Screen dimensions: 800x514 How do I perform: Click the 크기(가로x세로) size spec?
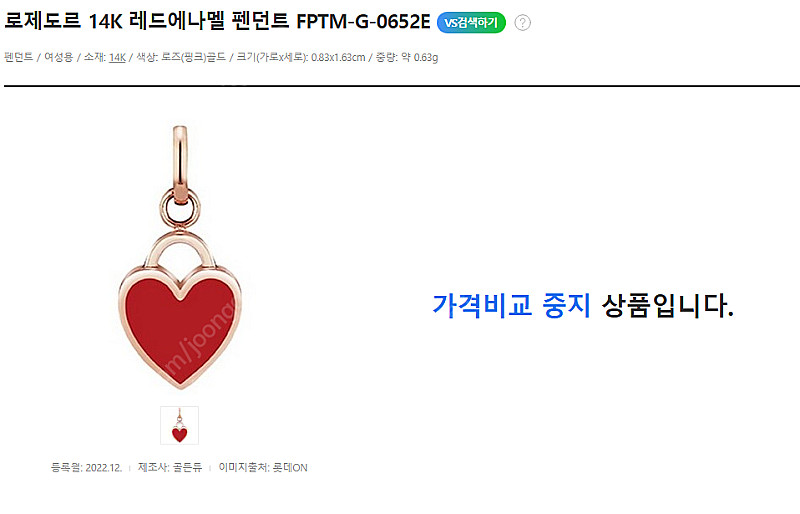pyautogui.click(x=301, y=57)
